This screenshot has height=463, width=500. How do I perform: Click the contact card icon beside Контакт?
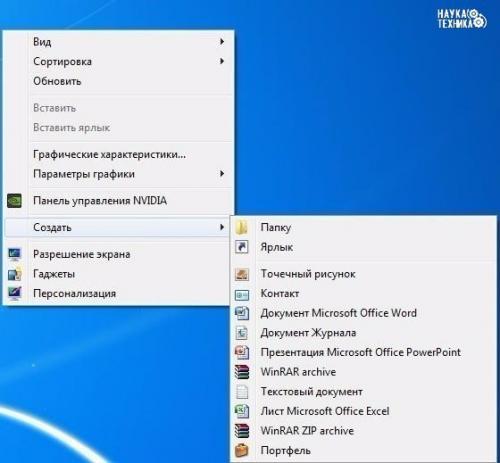pyautogui.click(x=242, y=294)
